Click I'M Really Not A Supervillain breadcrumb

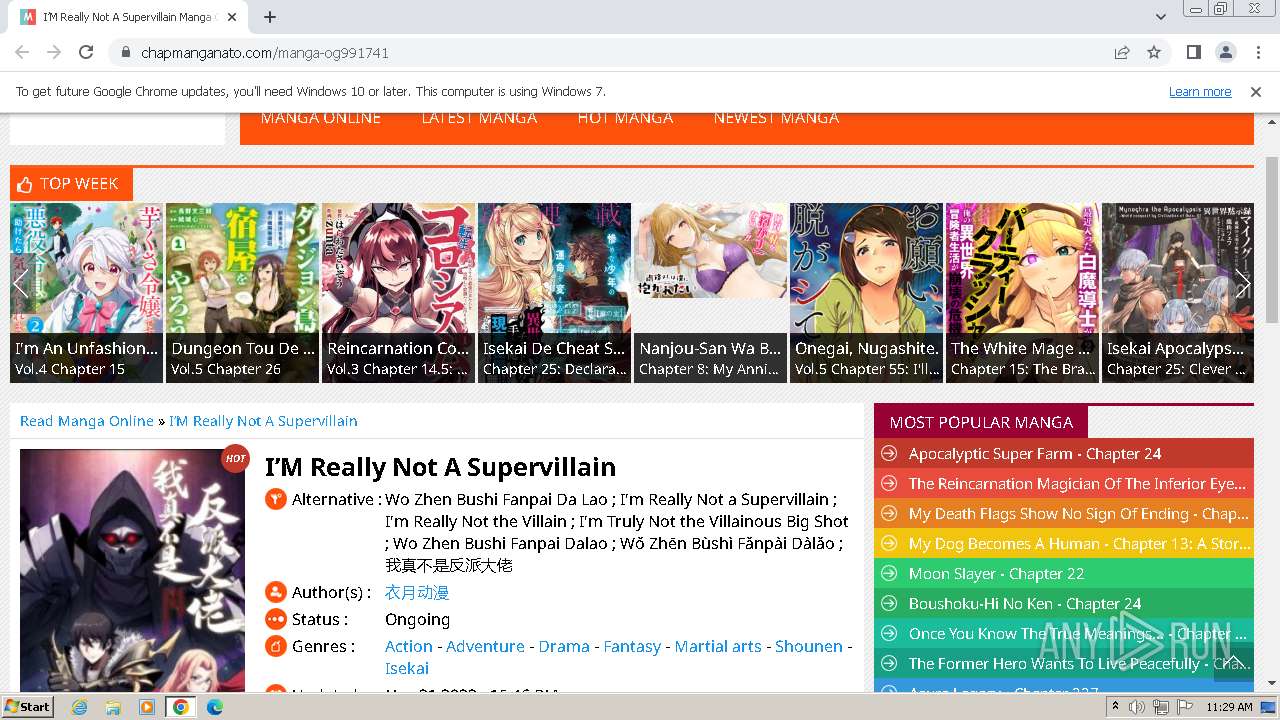coord(263,421)
